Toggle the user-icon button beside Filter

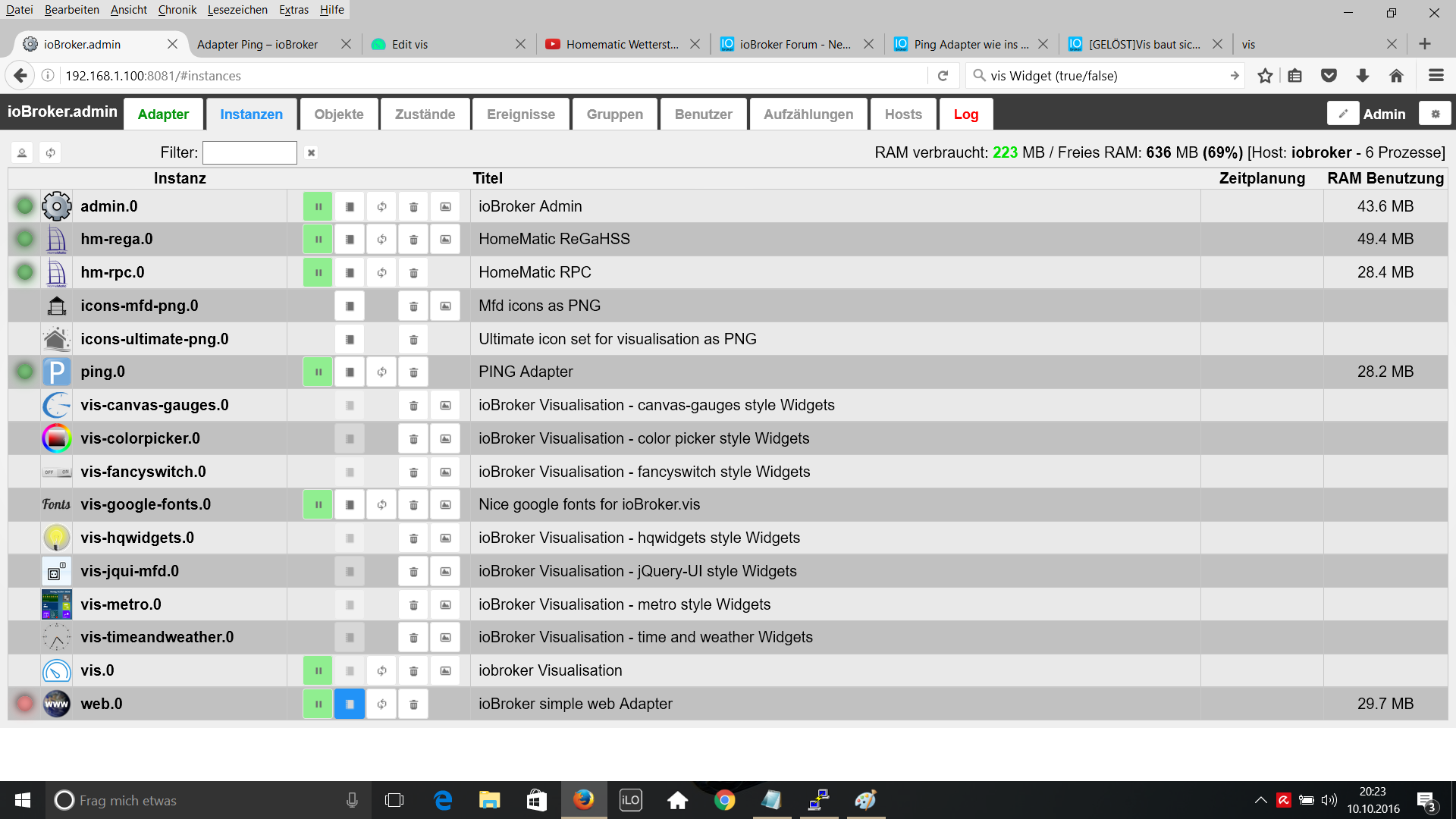22,152
